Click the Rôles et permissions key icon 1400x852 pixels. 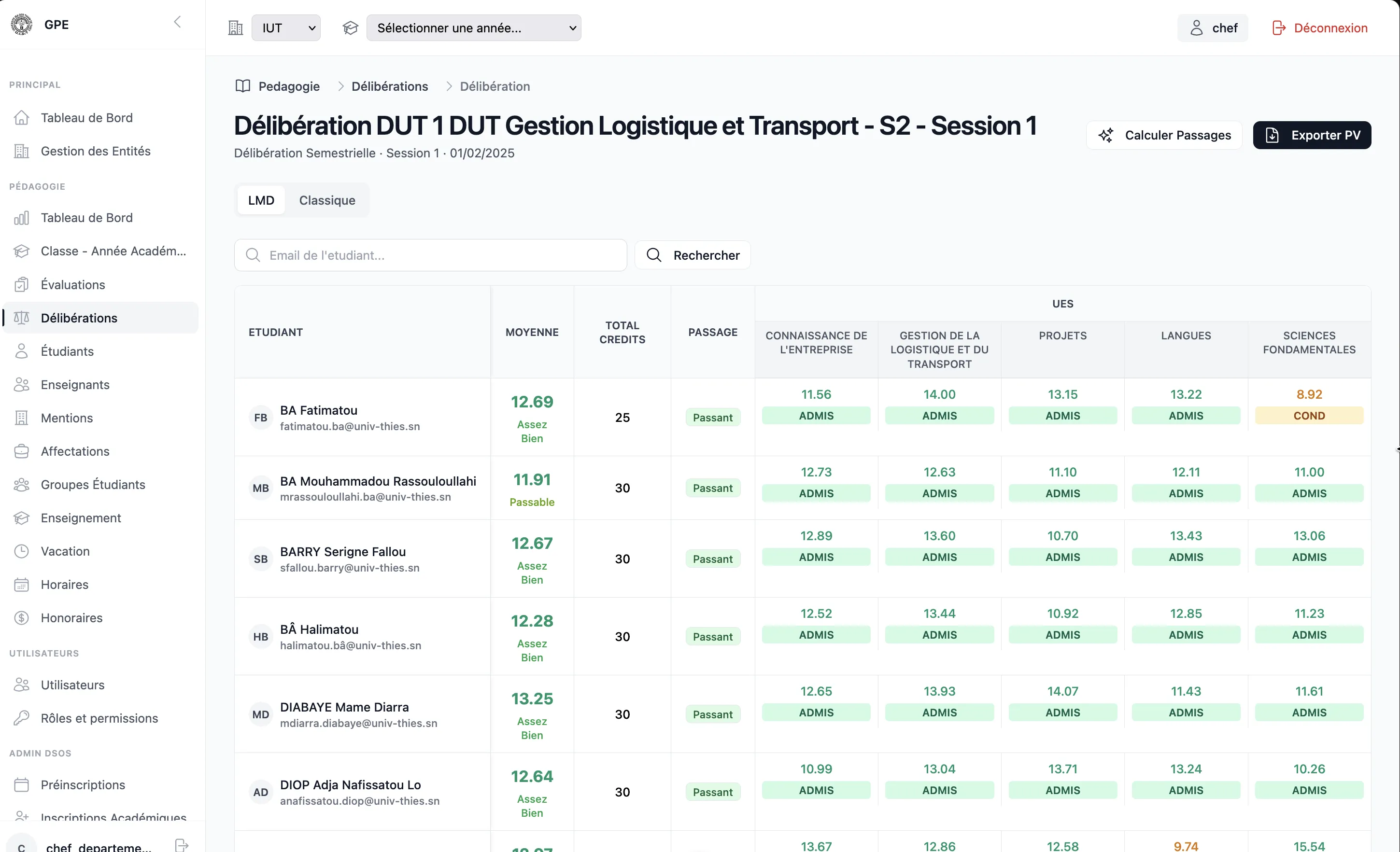[x=22, y=718]
